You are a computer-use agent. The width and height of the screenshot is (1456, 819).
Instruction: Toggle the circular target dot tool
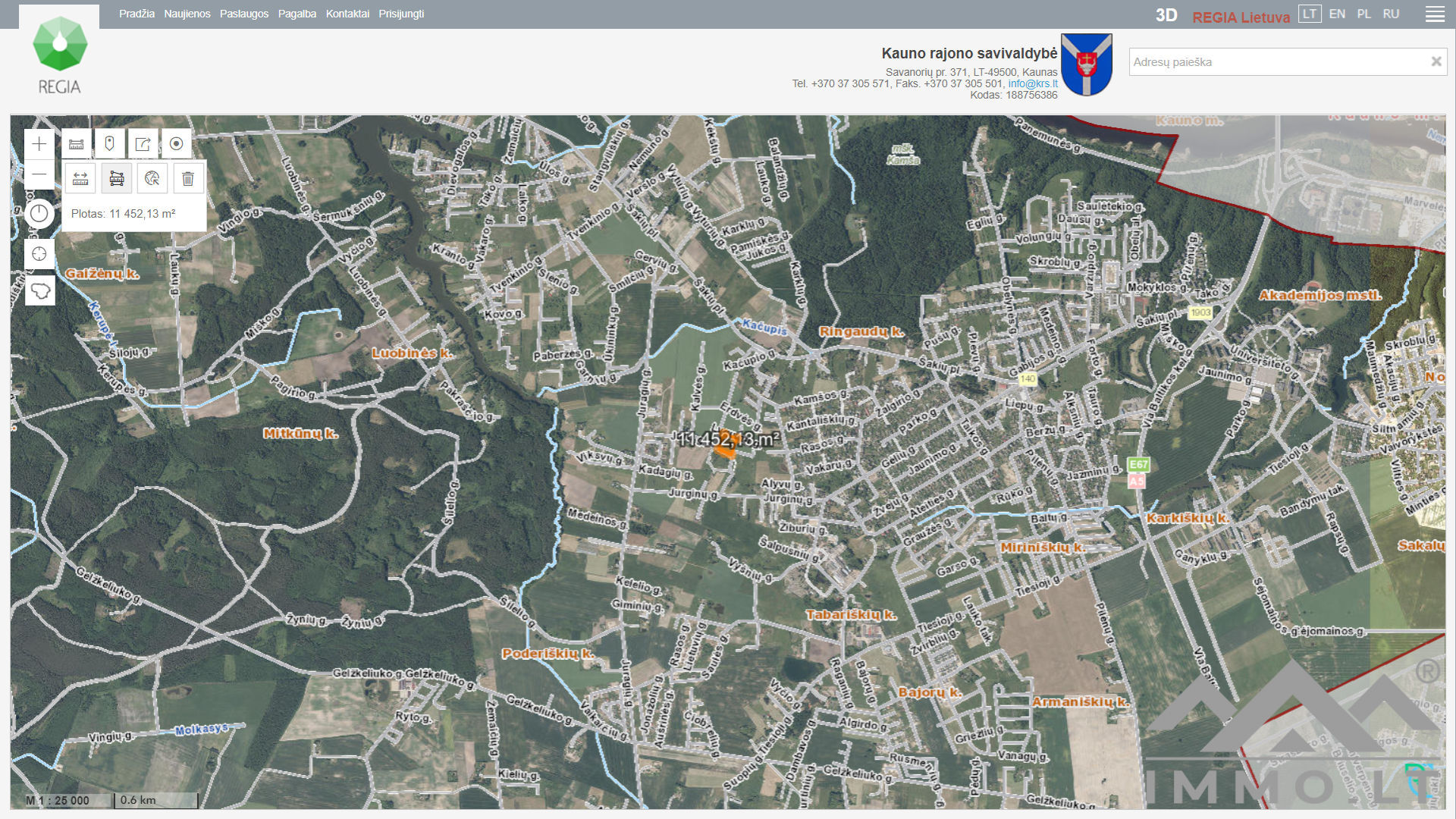(x=176, y=144)
